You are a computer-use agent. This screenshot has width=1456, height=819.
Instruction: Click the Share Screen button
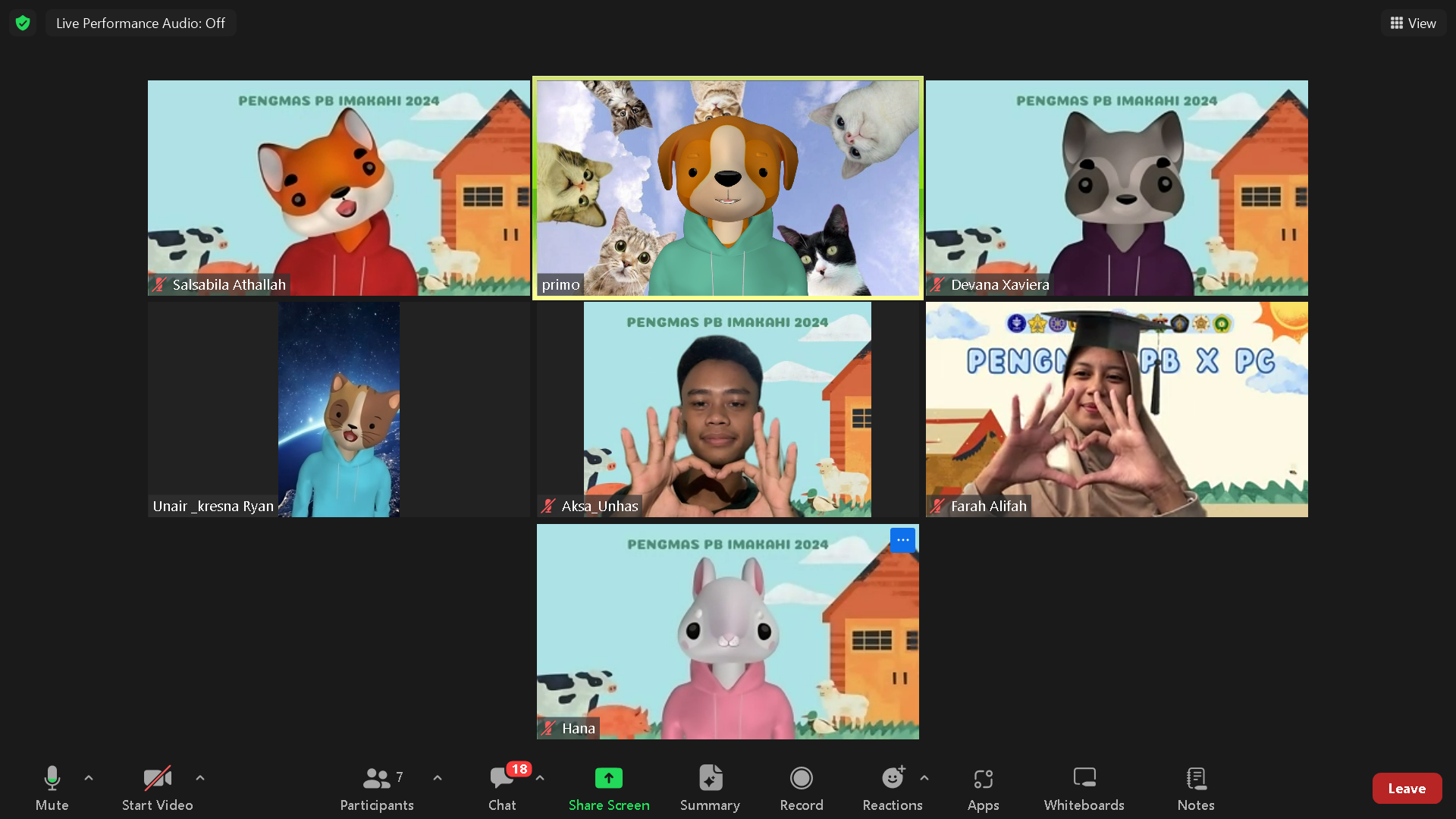pos(608,787)
